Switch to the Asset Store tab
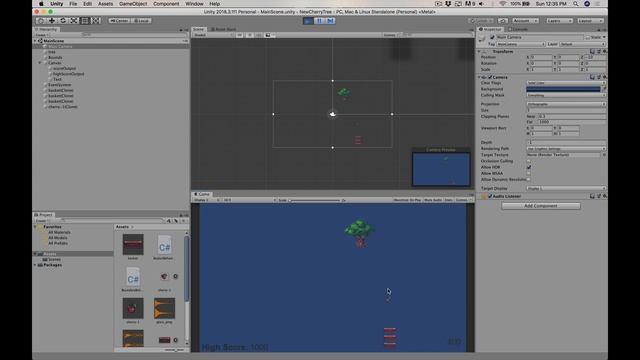Screen dimensions: 640x360 point(223,29)
